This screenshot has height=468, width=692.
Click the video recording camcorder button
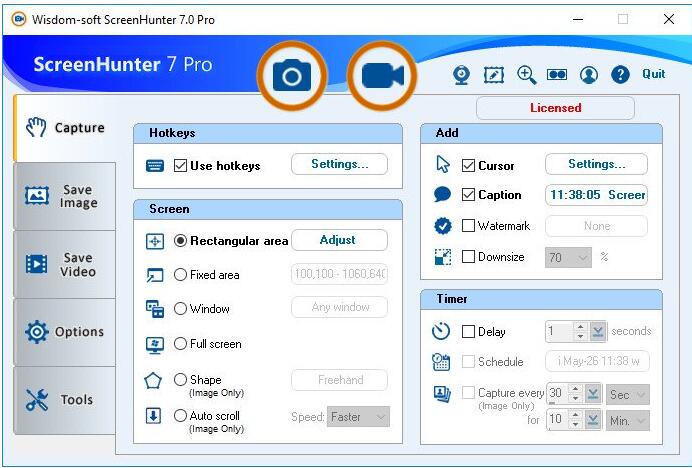pos(382,75)
